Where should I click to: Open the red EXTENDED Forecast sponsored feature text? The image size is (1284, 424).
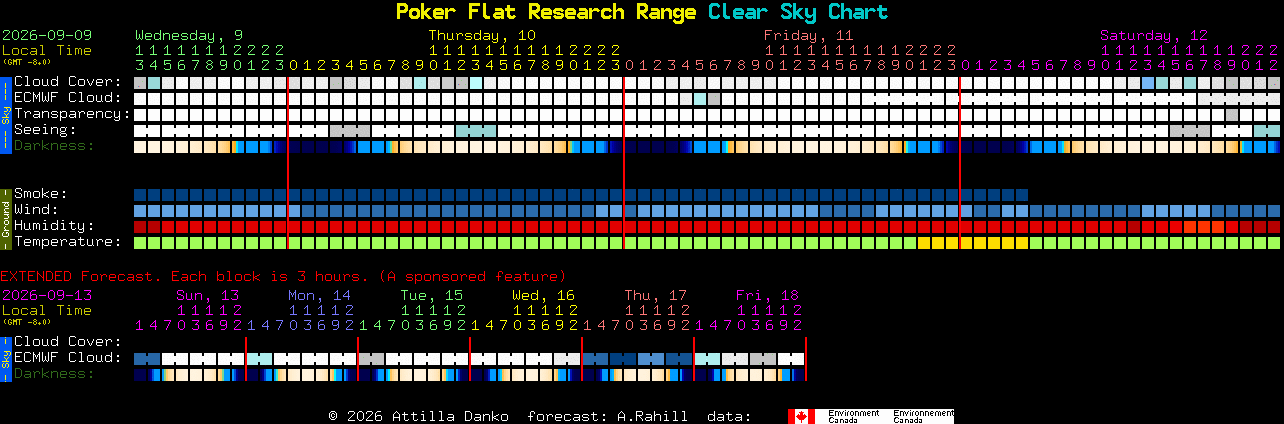click(x=283, y=276)
